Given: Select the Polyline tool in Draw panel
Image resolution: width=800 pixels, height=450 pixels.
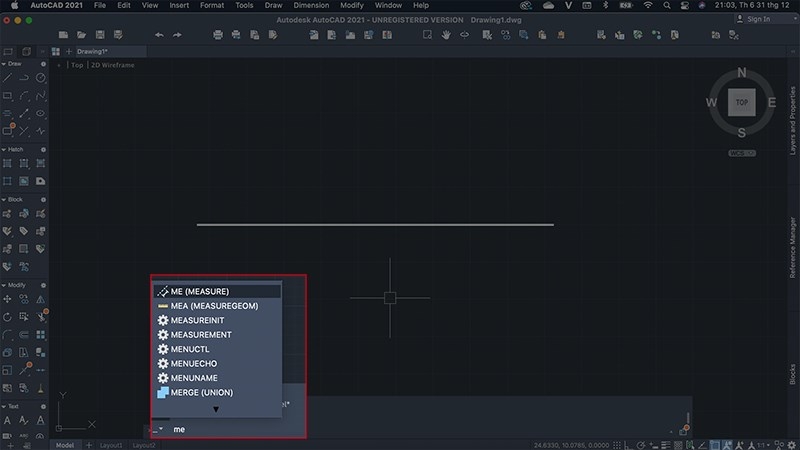Looking at the screenshot, I should 24,78.
